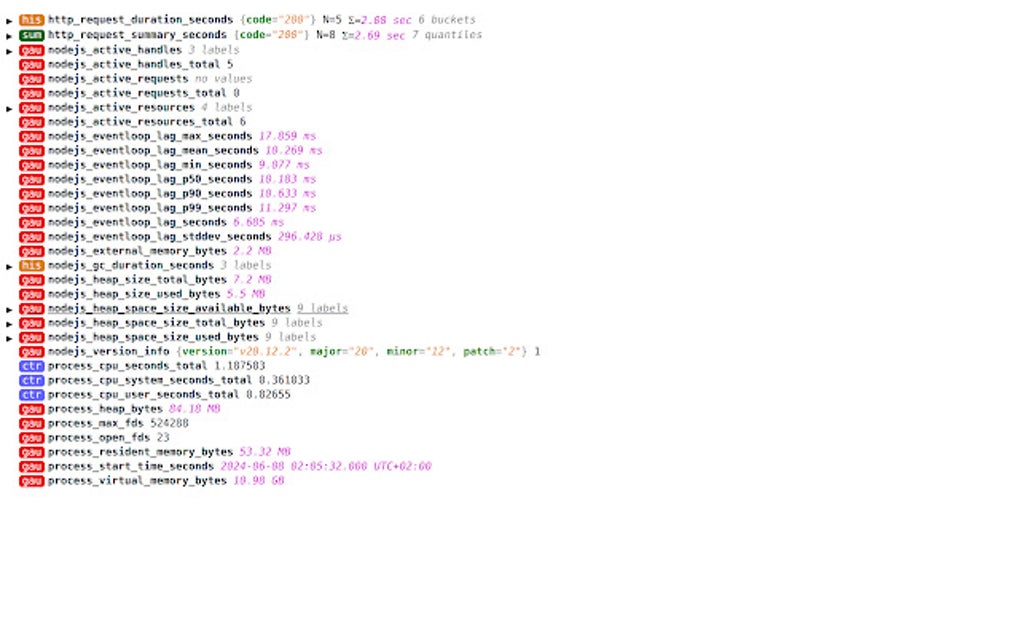Click the 4 labels text of nodejs_active_resources

pos(226,107)
